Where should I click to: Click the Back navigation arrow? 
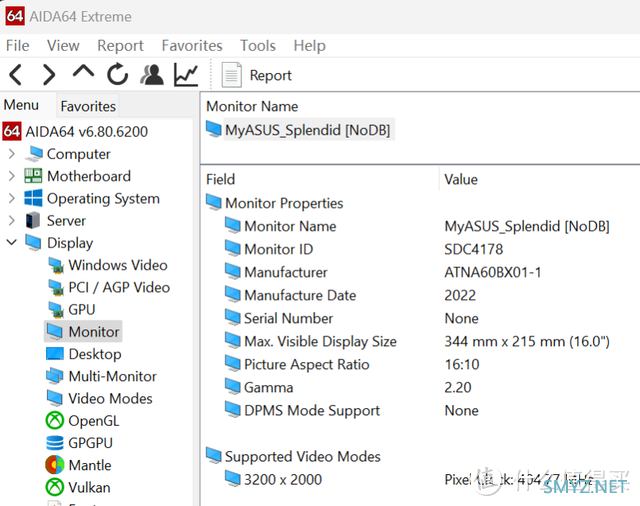pyautogui.click(x=16, y=75)
